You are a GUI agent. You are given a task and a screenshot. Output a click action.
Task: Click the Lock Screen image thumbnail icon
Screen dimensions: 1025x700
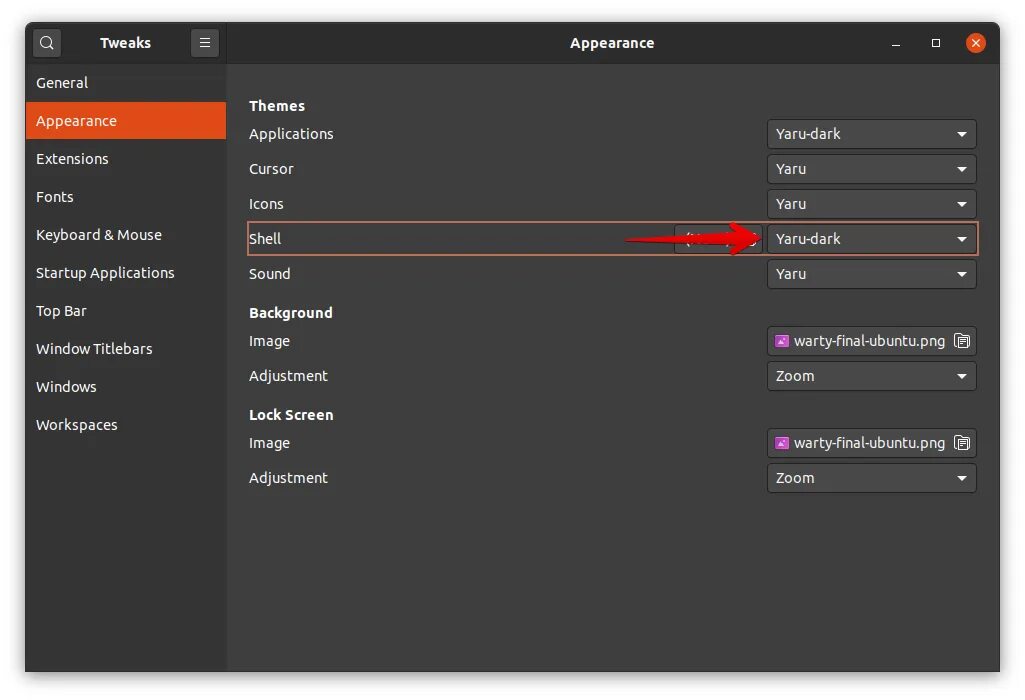[783, 443]
